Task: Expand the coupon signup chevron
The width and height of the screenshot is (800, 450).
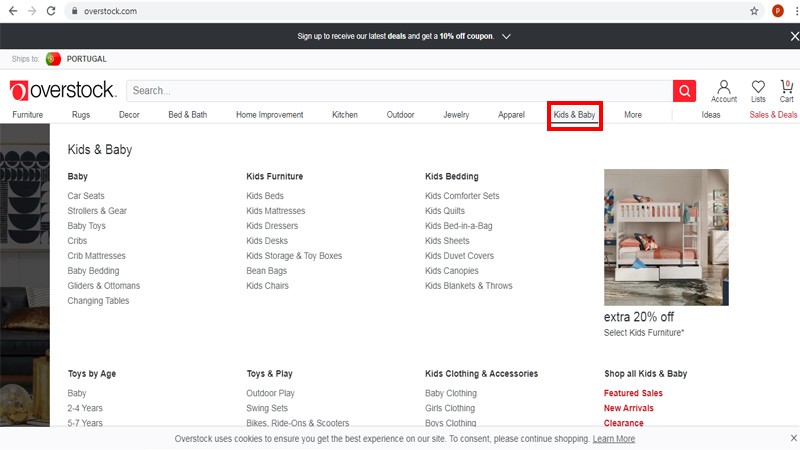Action: point(507,36)
